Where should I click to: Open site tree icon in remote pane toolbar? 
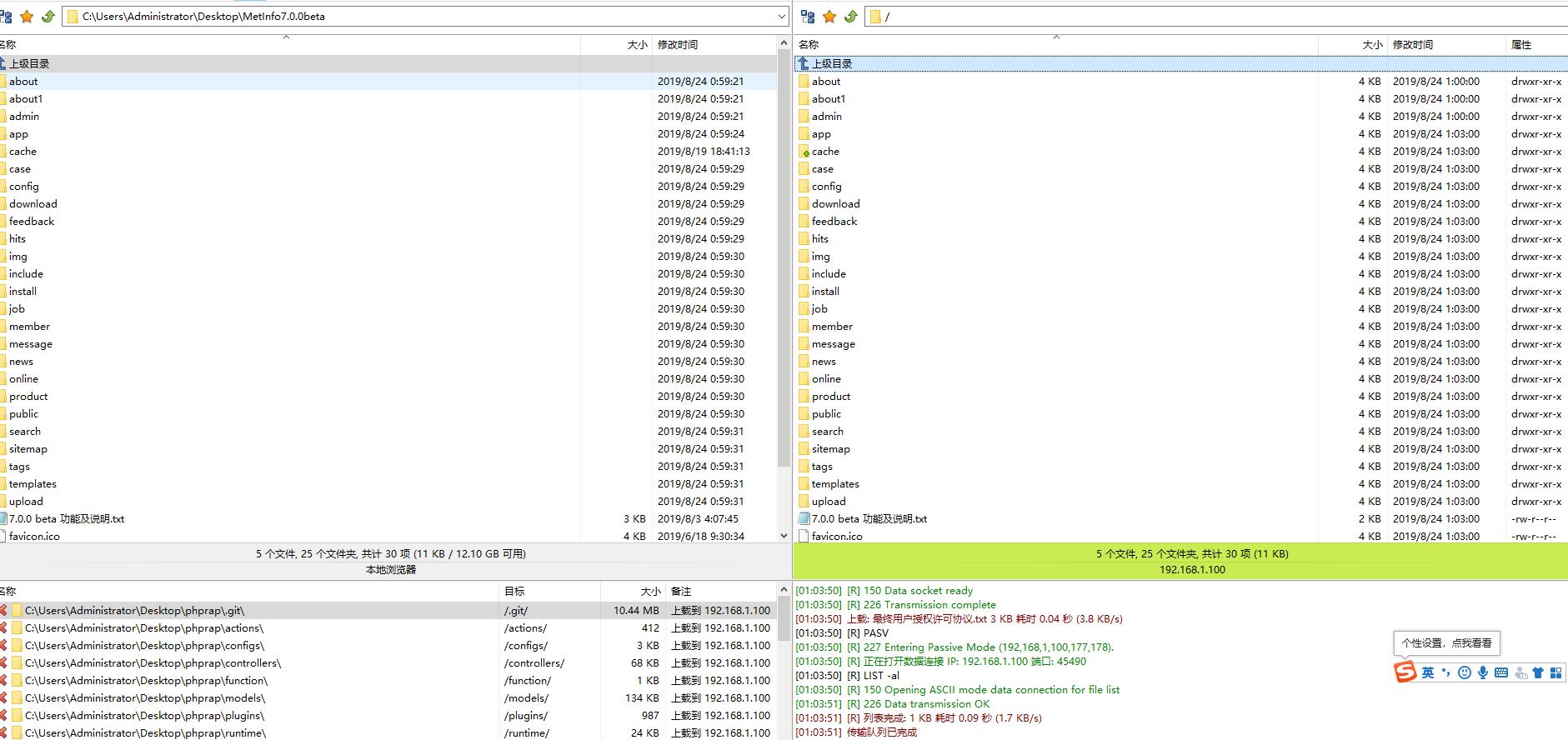point(807,17)
